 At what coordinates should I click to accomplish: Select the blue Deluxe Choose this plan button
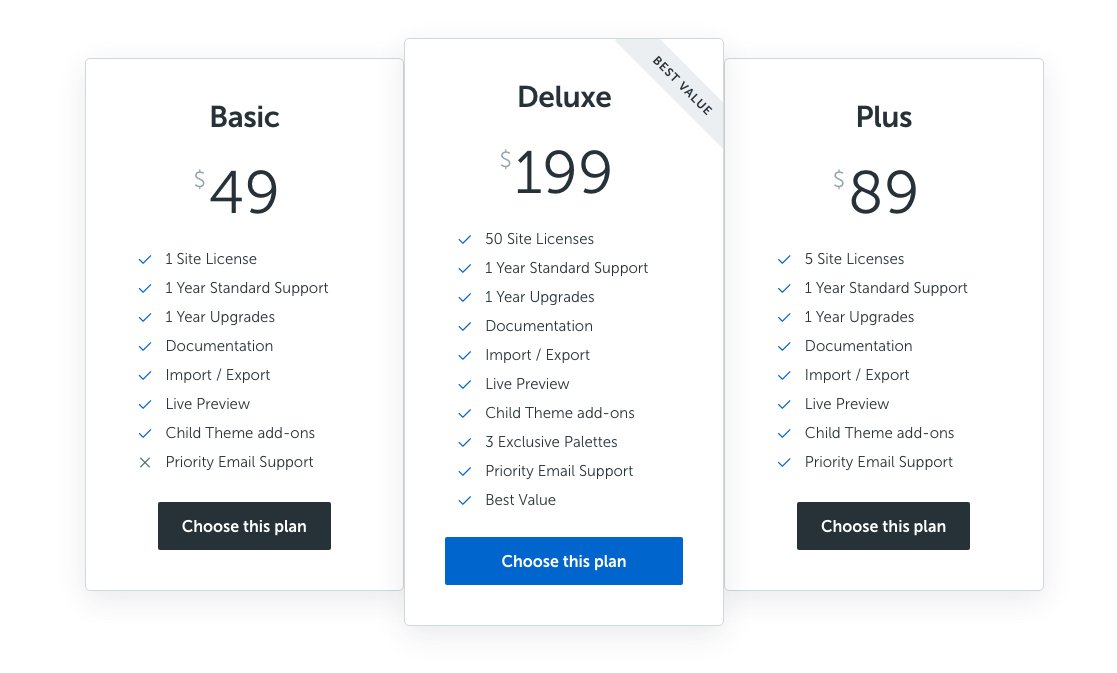(x=563, y=560)
